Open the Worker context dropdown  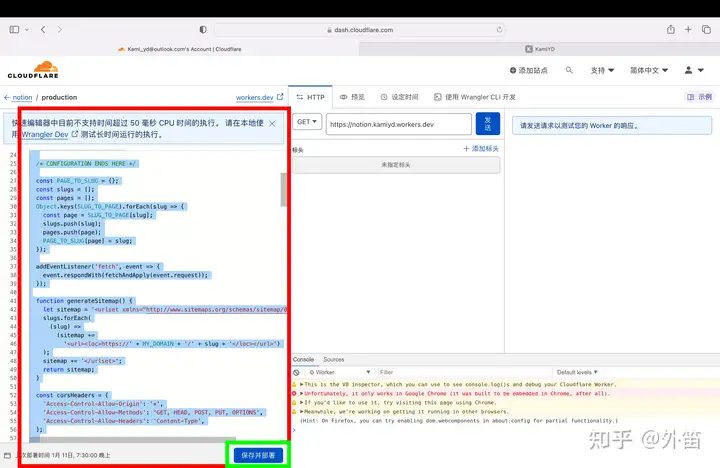(339, 372)
